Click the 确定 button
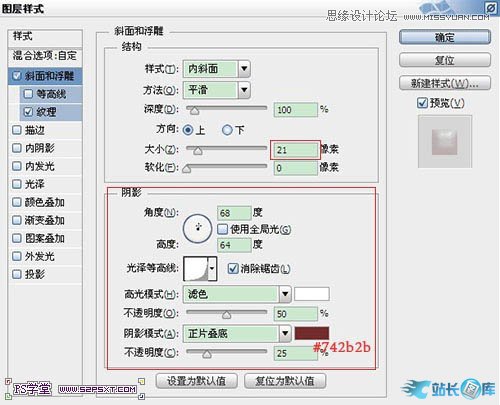 [x=445, y=37]
